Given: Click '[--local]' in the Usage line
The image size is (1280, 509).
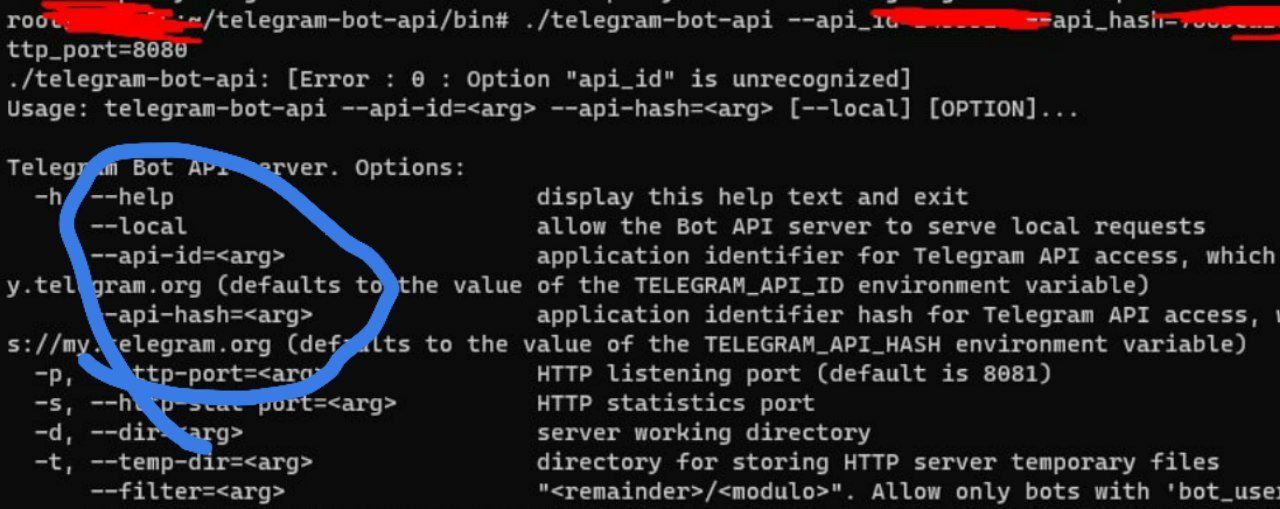Looking at the screenshot, I should click(851, 108).
